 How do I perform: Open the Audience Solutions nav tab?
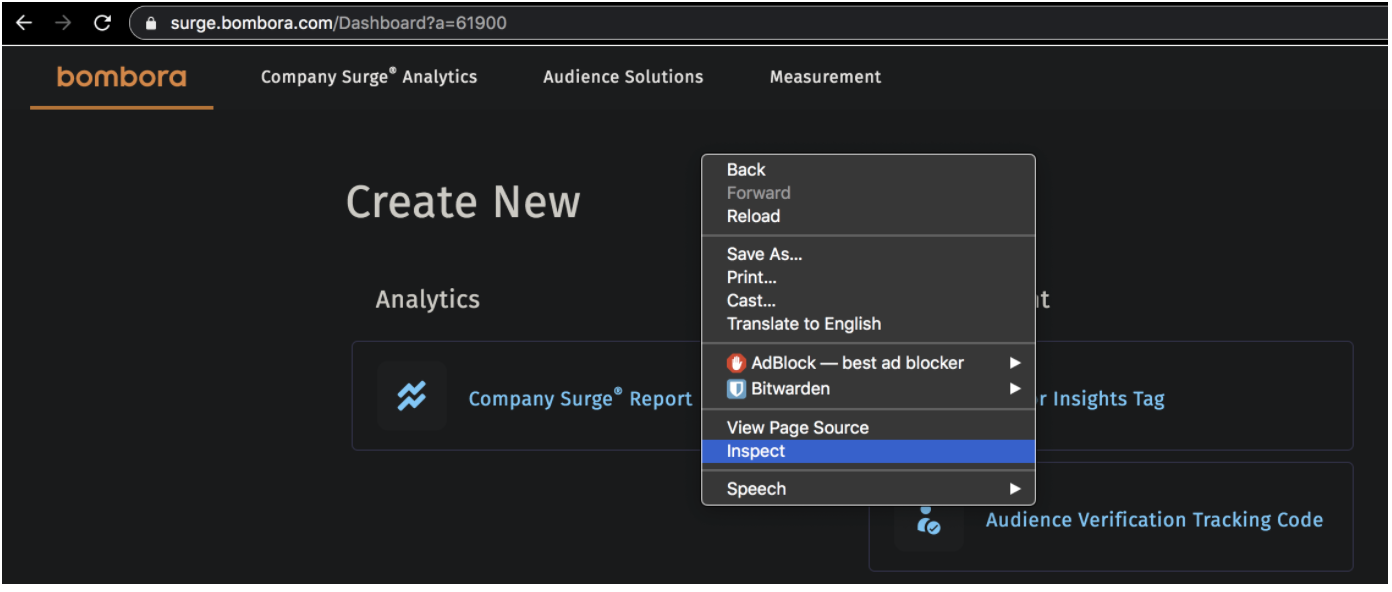623,77
